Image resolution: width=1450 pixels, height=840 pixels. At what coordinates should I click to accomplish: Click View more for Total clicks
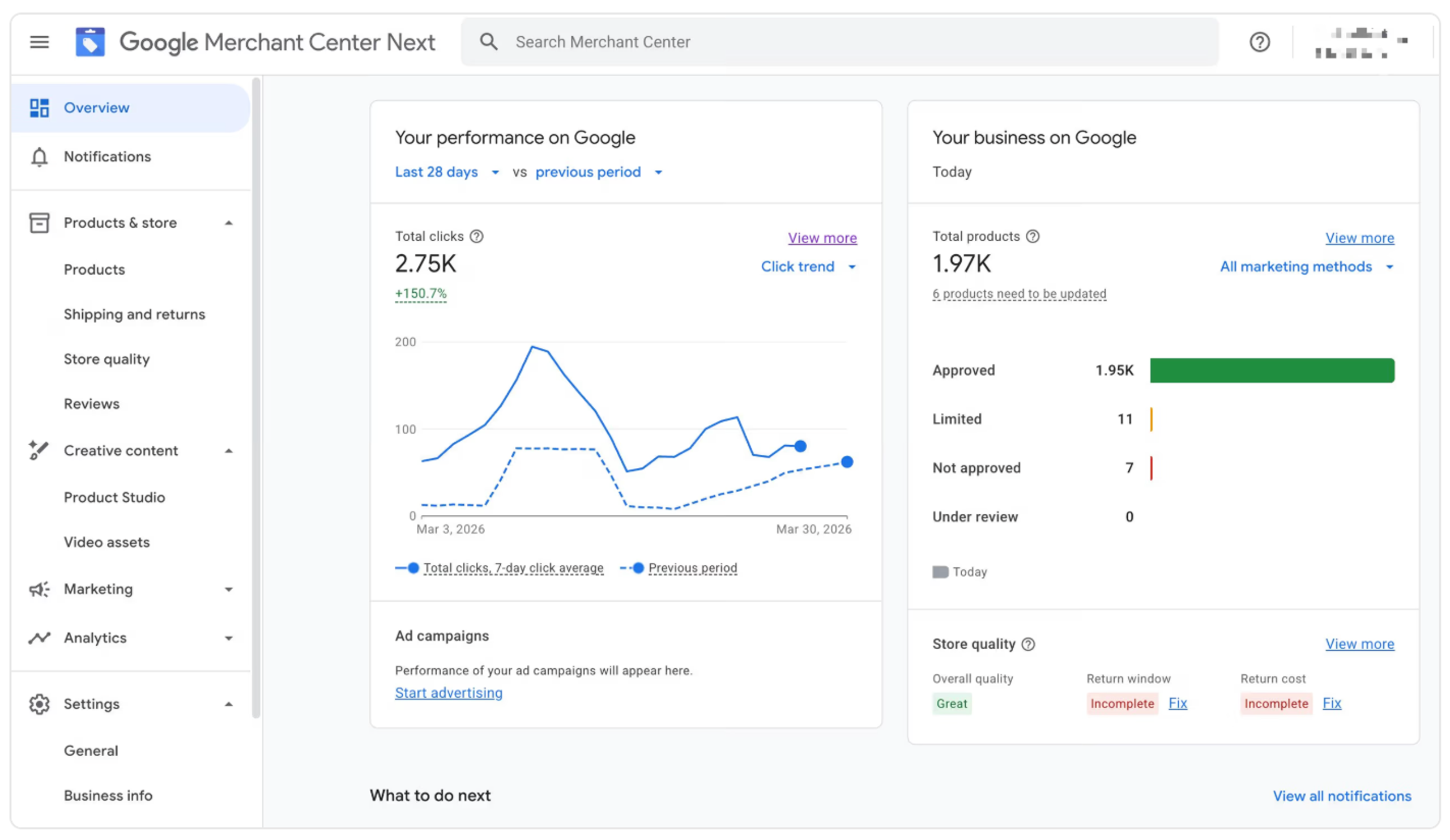click(x=822, y=238)
